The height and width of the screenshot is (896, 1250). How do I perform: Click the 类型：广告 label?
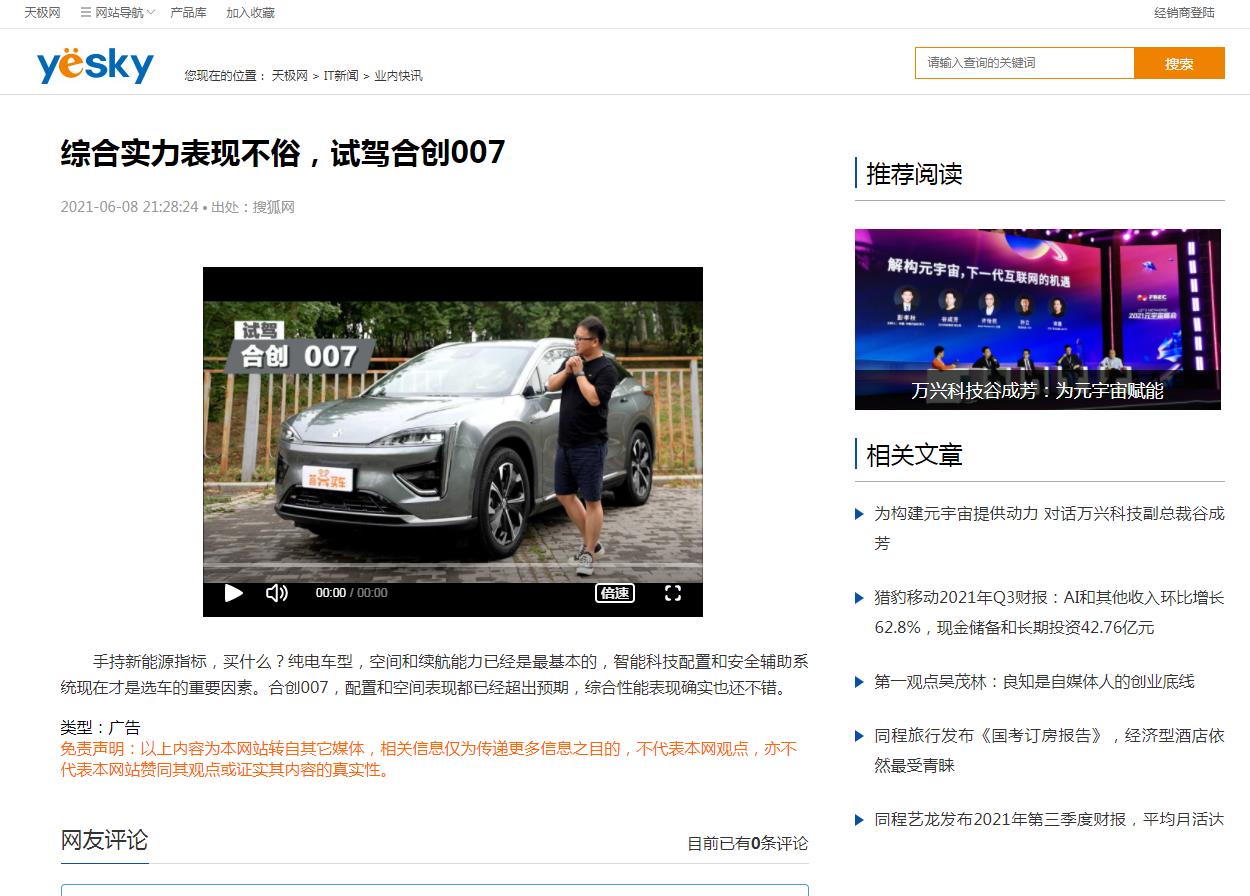[100, 727]
